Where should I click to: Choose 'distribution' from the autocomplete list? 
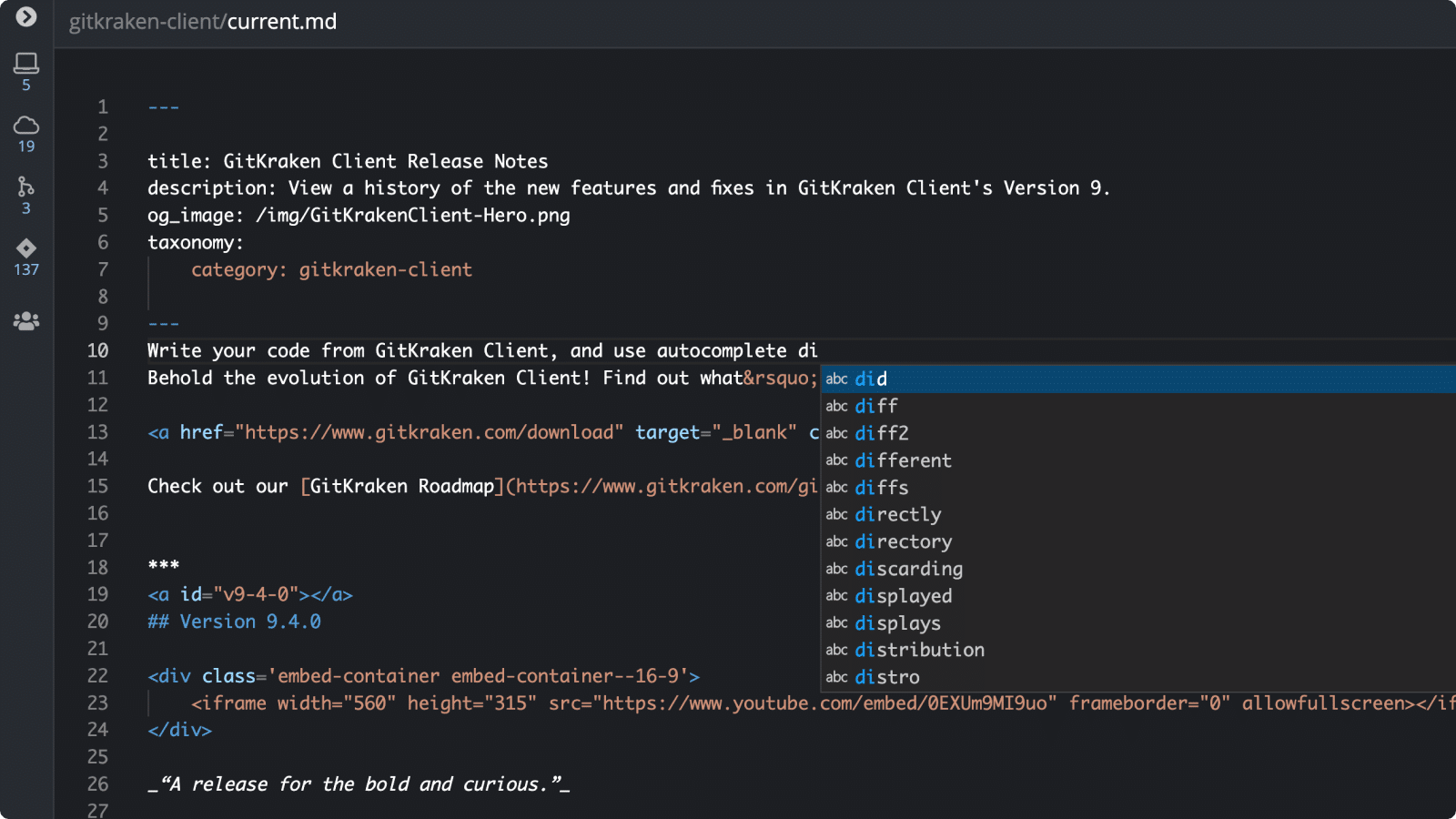click(1138, 650)
